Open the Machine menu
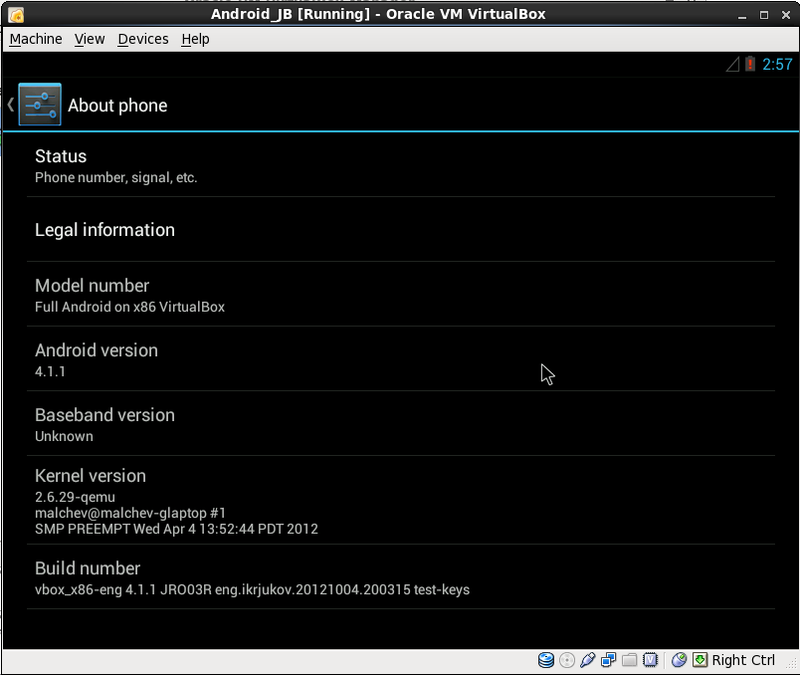The image size is (800, 675). (x=36, y=39)
